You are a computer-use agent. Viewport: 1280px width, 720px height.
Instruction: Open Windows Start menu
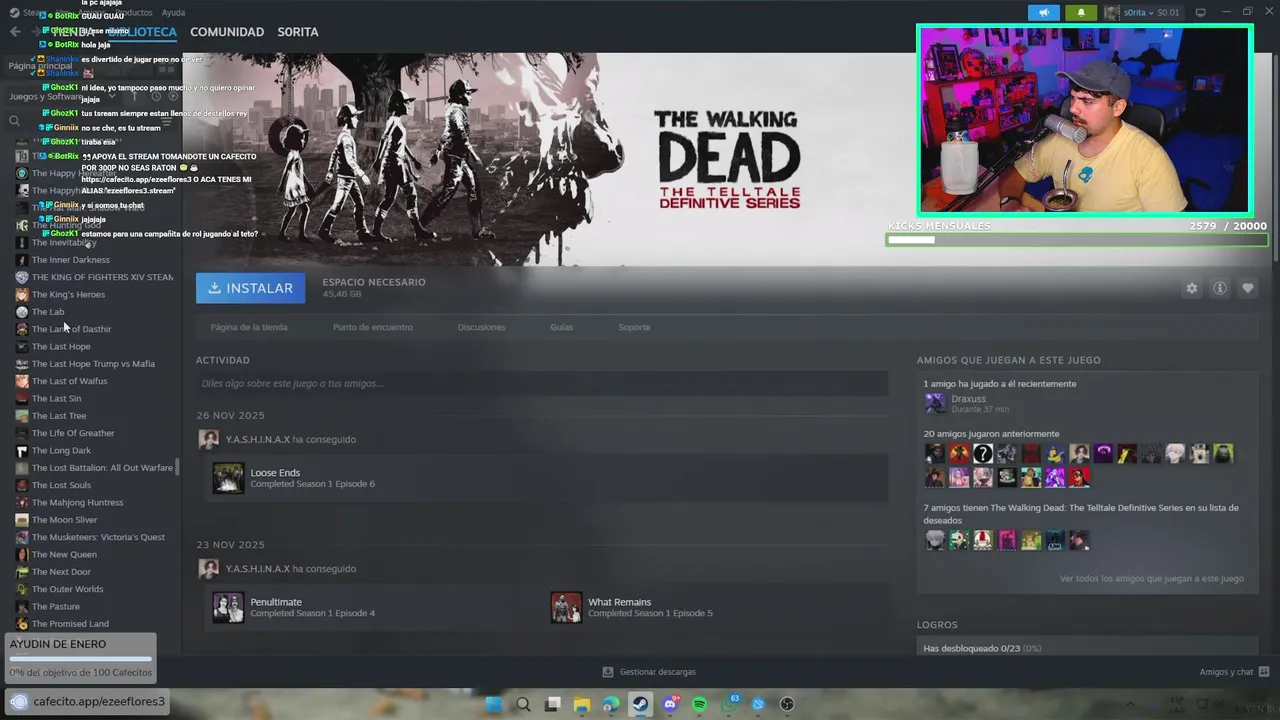(493, 704)
